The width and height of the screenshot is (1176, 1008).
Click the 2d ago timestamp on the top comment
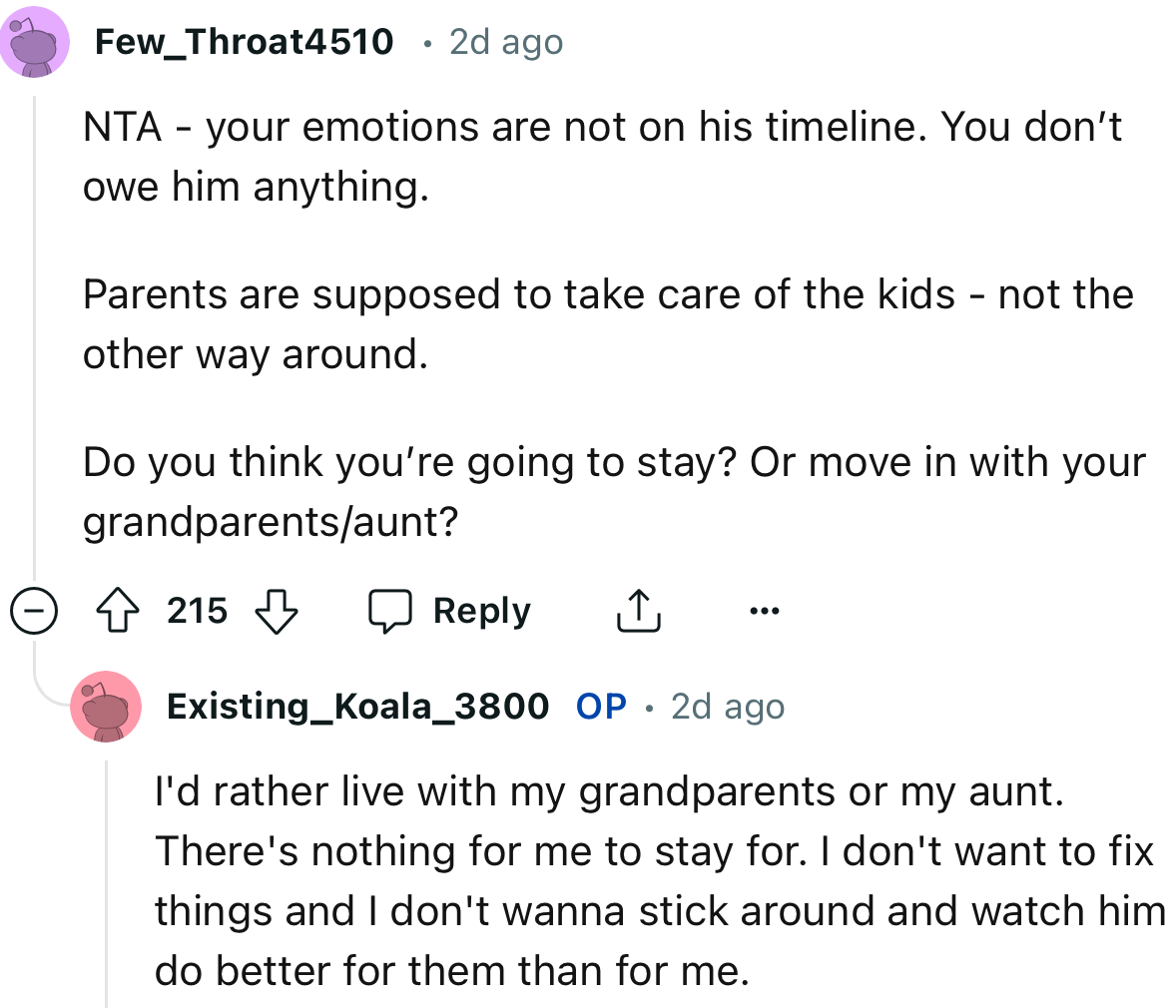point(504,42)
